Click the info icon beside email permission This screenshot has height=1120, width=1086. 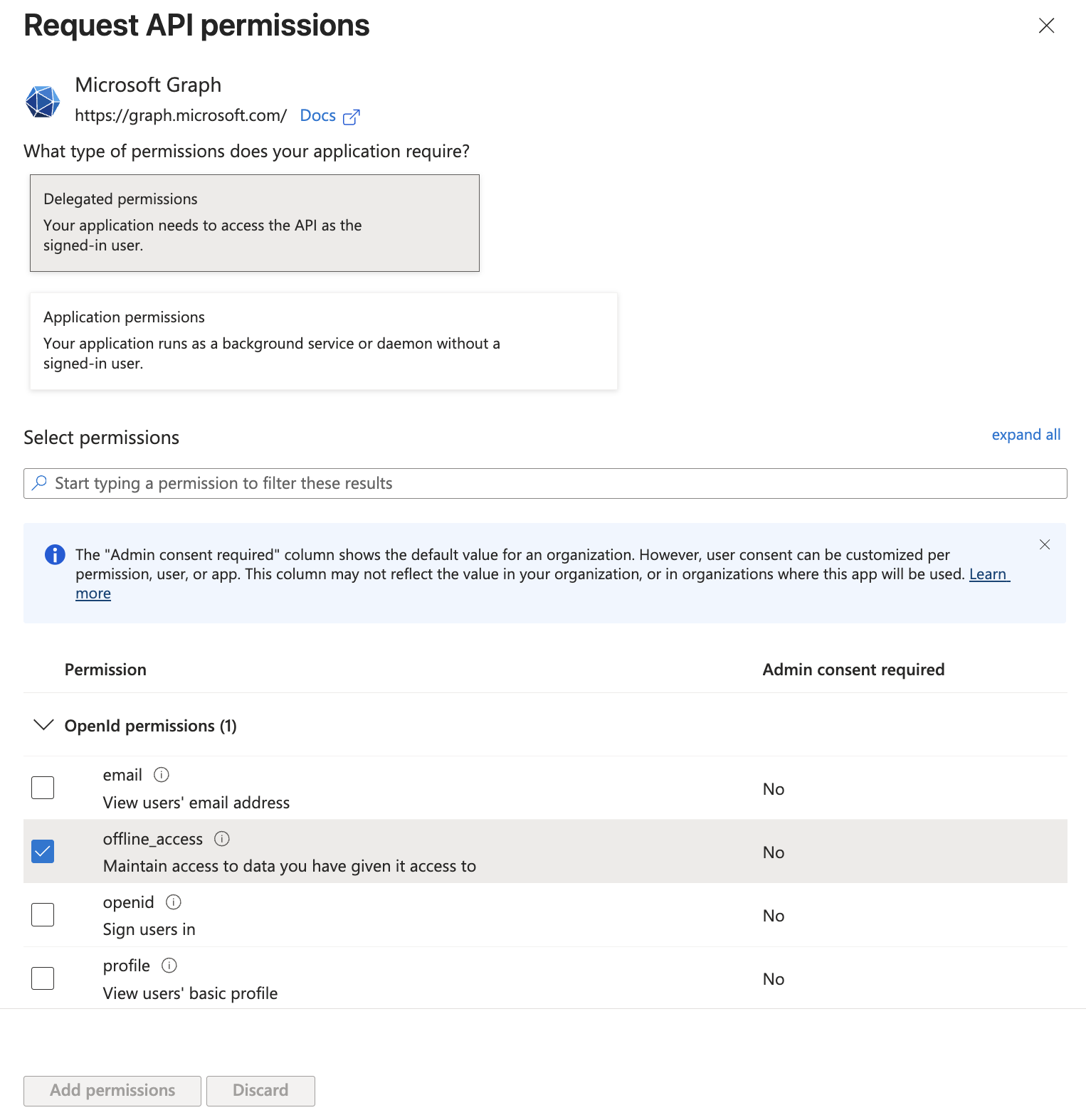coord(161,775)
